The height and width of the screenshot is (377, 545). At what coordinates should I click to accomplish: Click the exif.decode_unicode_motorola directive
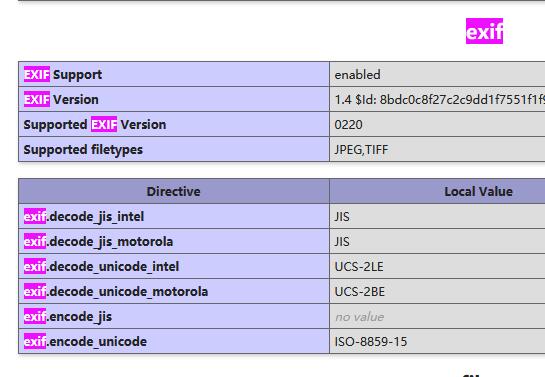[x=116, y=292]
